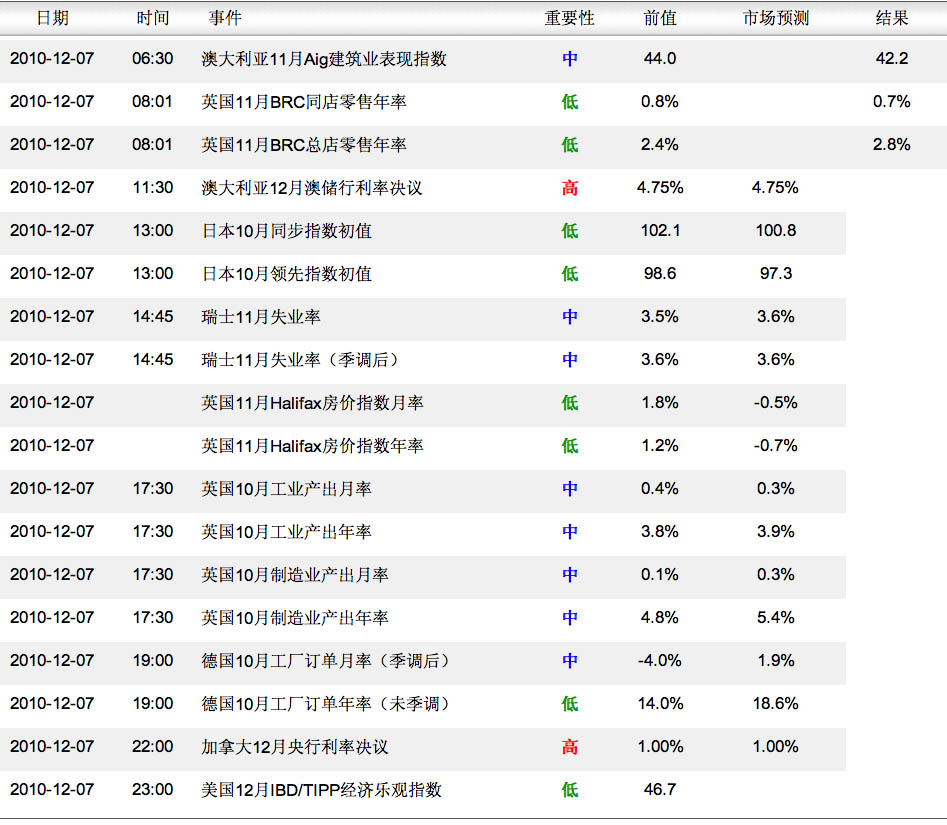Click time 23:00
This screenshot has width=947, height=825.
(153, 790)
